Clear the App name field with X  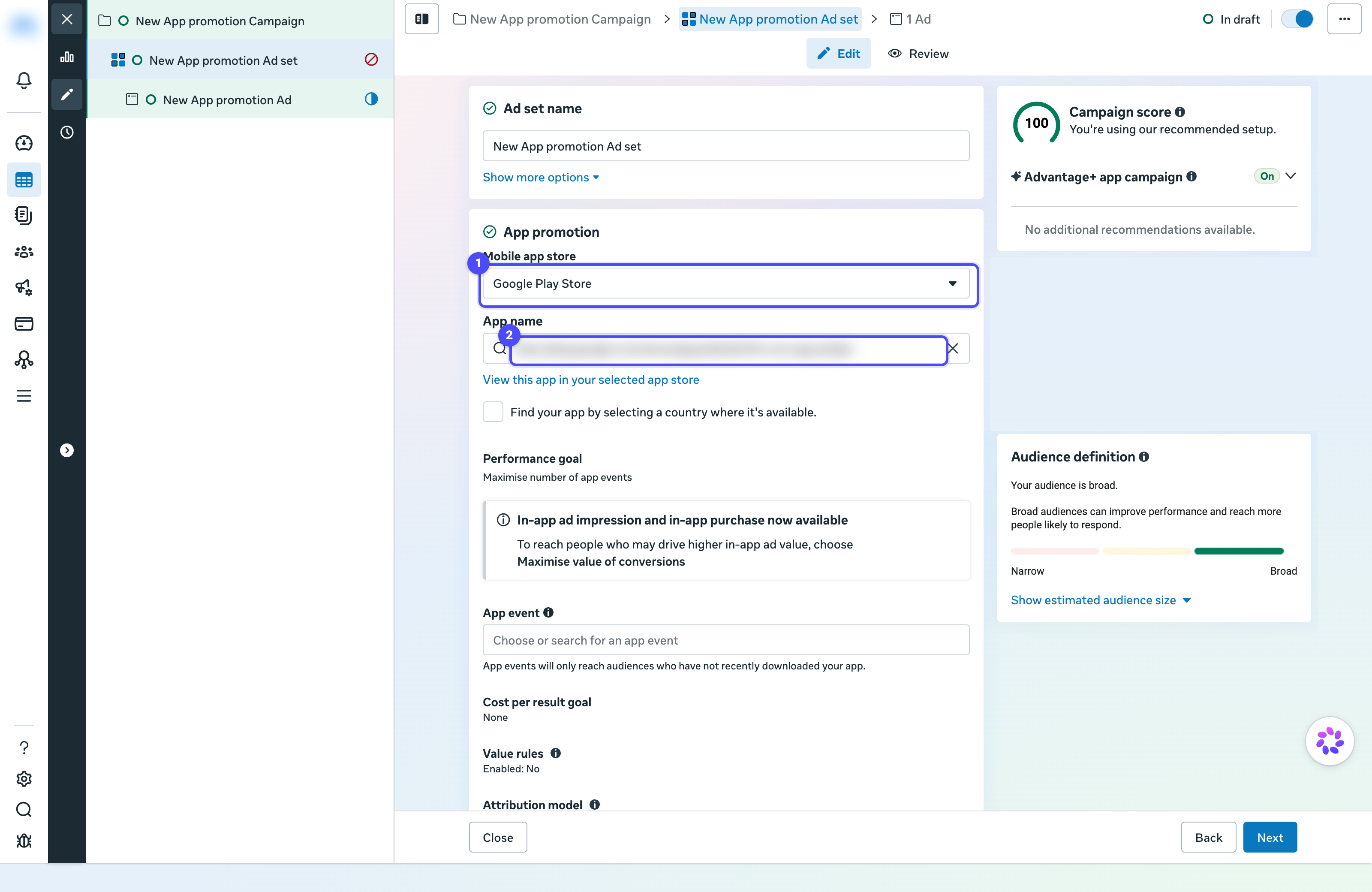(x=954, y=348)
